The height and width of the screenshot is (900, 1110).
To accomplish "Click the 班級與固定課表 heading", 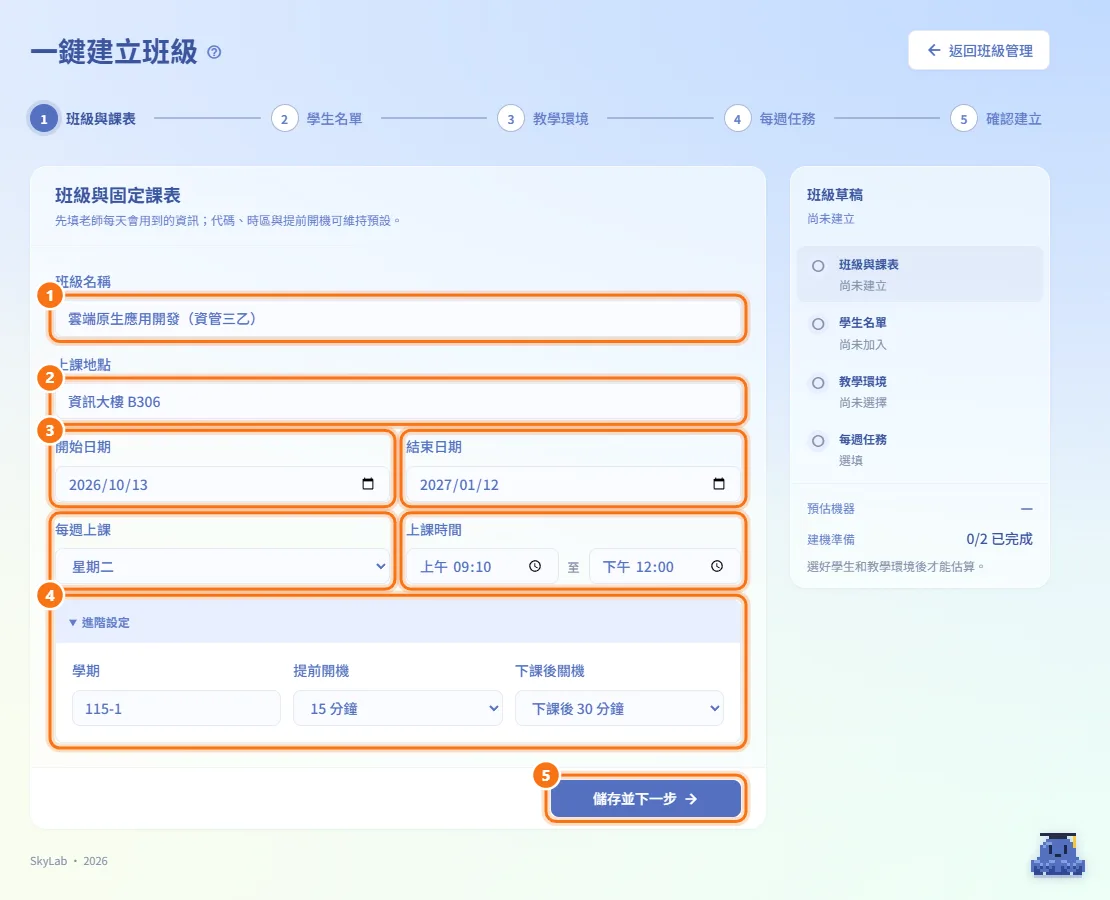I will tap(118, 195).
